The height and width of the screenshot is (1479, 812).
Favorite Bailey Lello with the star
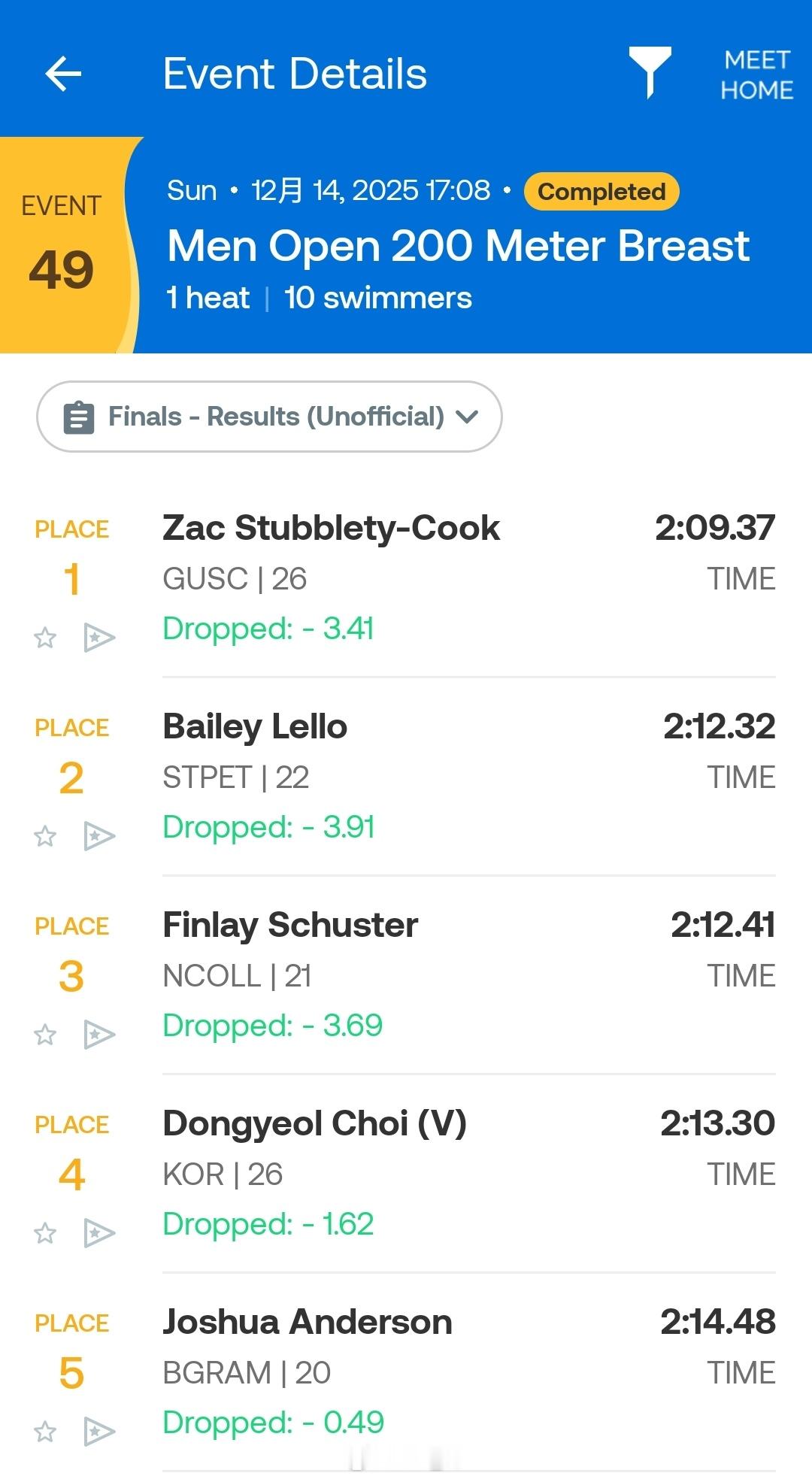click(45, 836)
